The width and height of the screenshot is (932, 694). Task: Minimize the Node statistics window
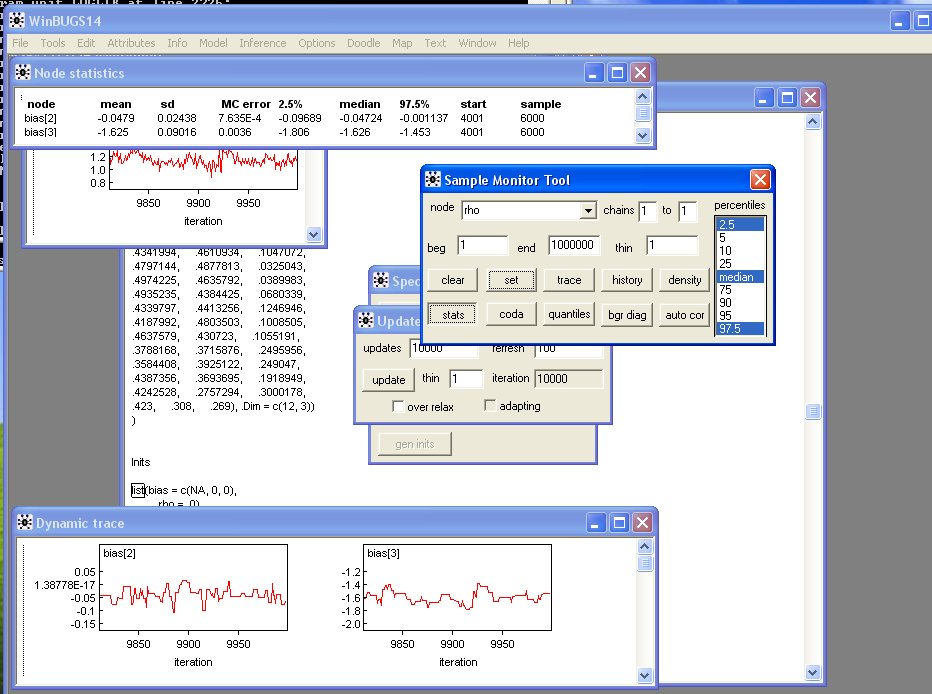(596, 72)
